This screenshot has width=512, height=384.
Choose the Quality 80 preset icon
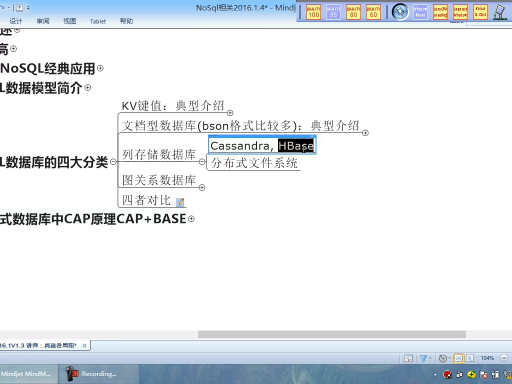[x=353, y=12]
